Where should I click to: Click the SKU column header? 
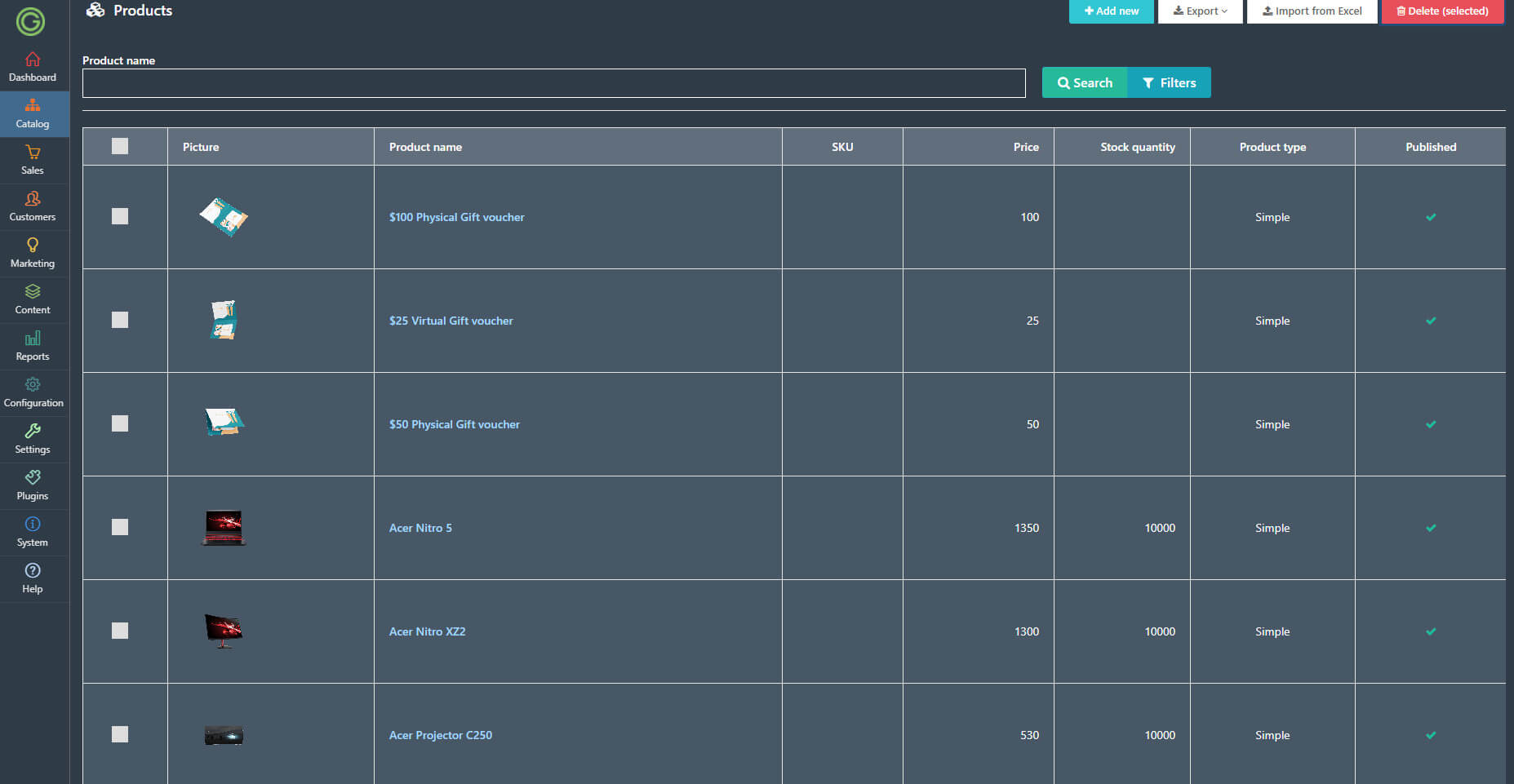click(842, 147)
